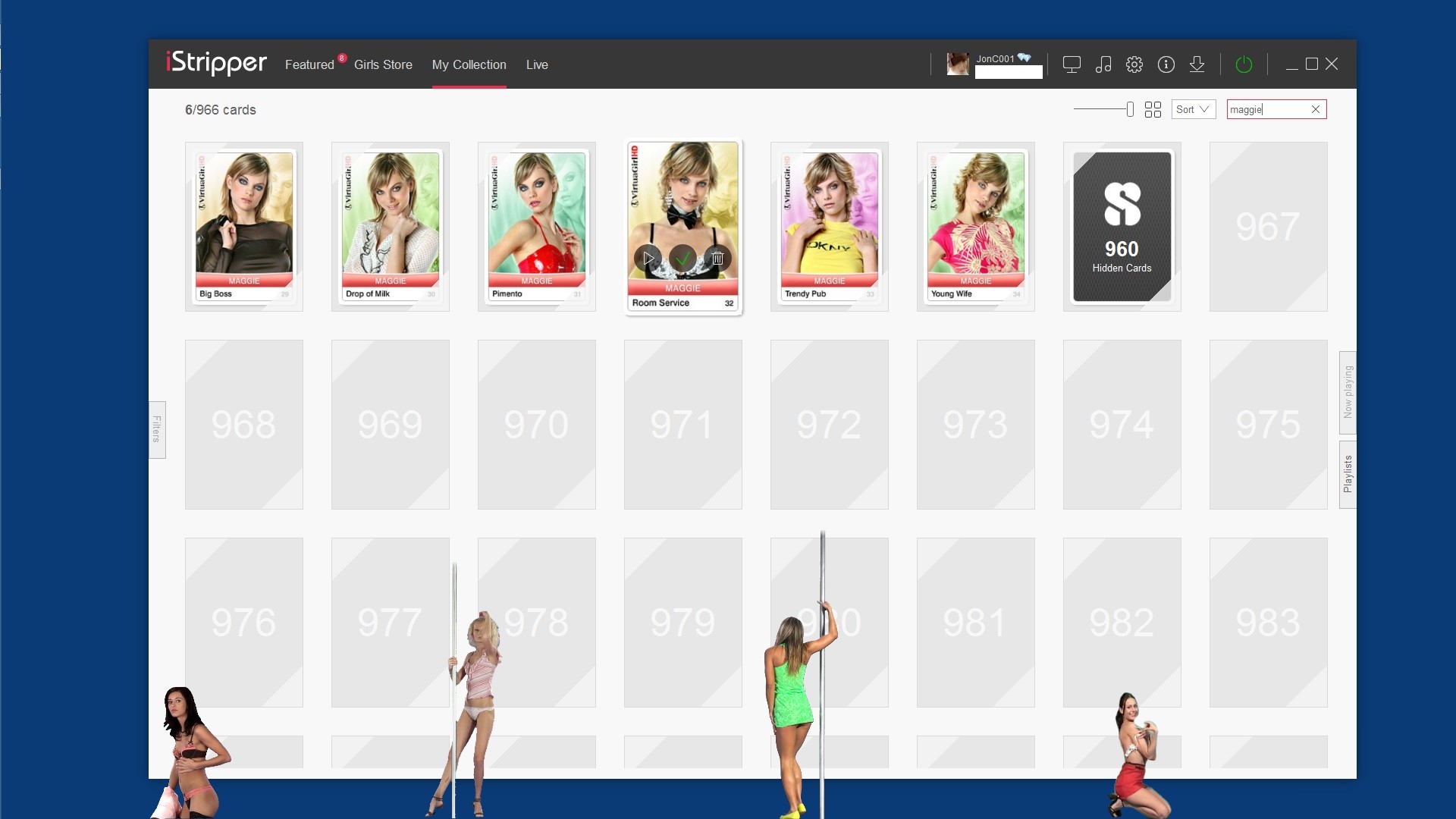This screenshot has height=819, width=1456.
Task: Select the Big Boss card thumbnail
Action: pos(244,227)
